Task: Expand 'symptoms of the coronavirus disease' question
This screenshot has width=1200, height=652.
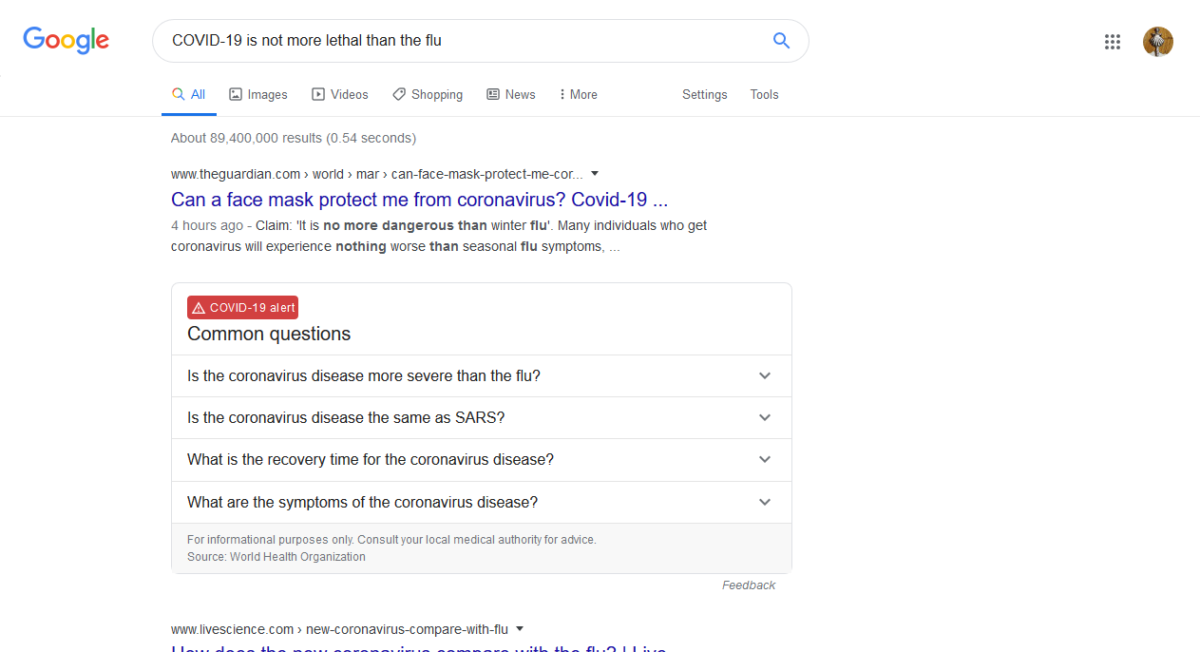Action: (481, 502)
